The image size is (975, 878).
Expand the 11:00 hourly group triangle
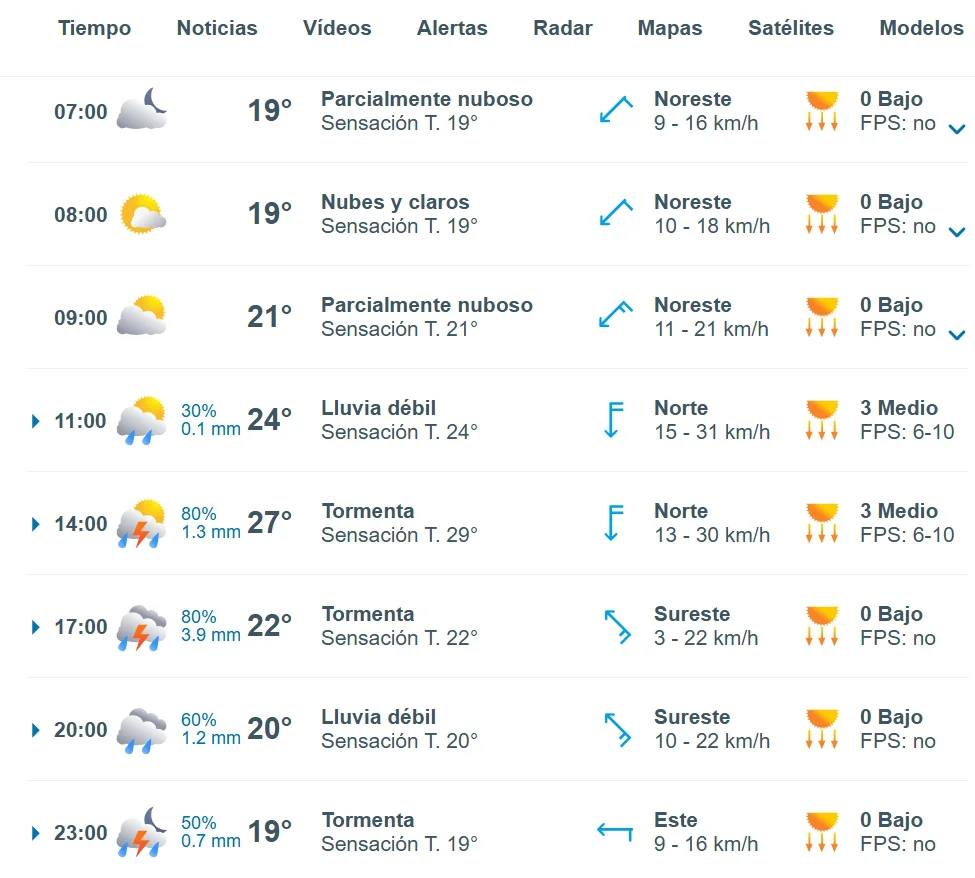click(35, 421)
